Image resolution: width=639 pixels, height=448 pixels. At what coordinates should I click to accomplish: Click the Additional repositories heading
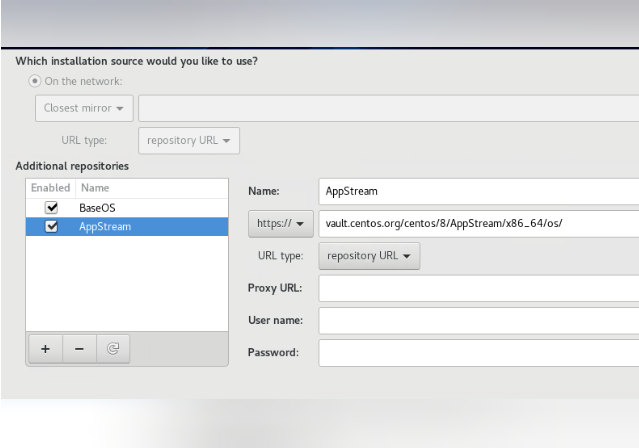(x=72, y=166)
